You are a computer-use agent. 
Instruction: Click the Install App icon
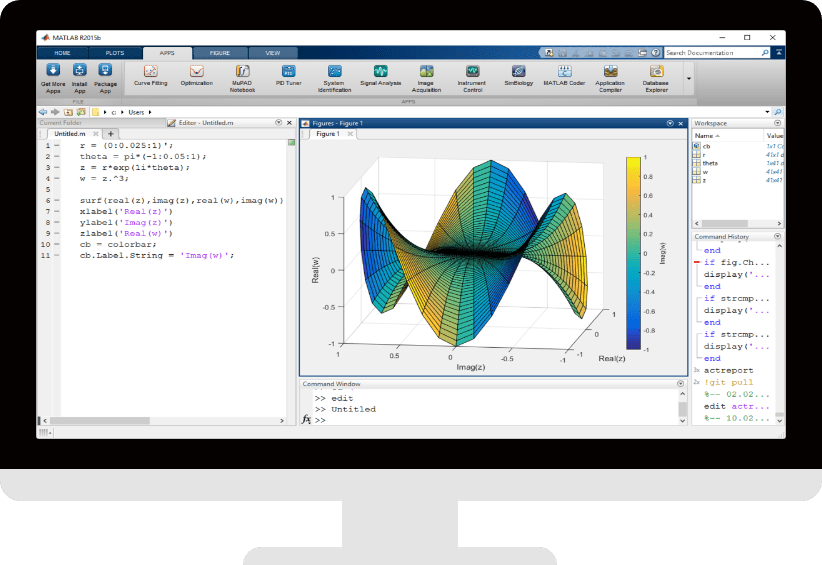click(79, 78)
